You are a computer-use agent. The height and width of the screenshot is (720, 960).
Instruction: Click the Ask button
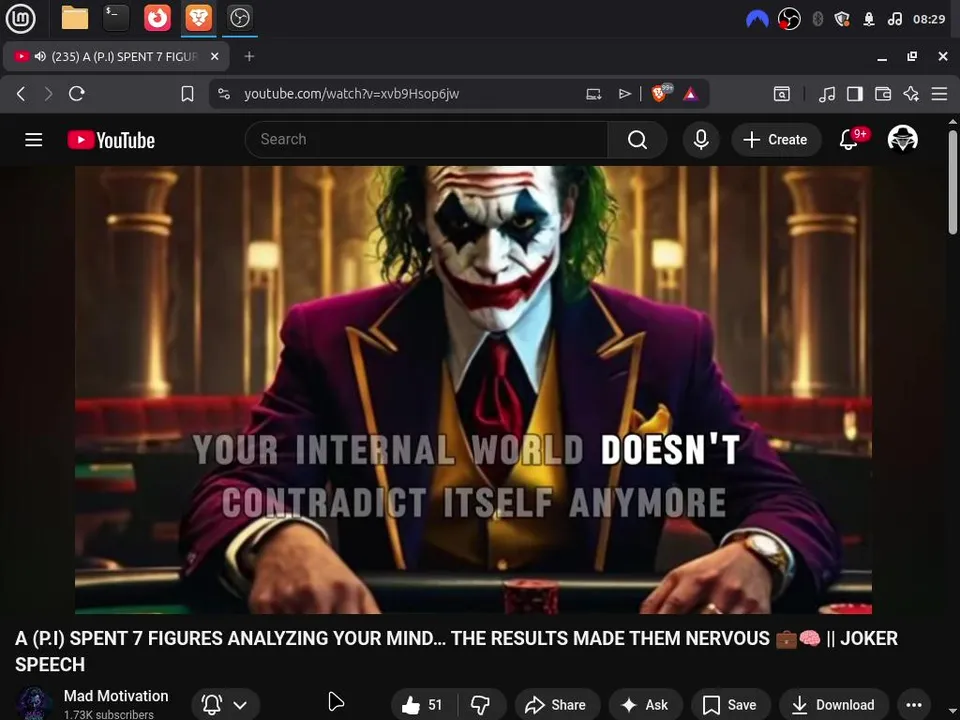[645, 705]
